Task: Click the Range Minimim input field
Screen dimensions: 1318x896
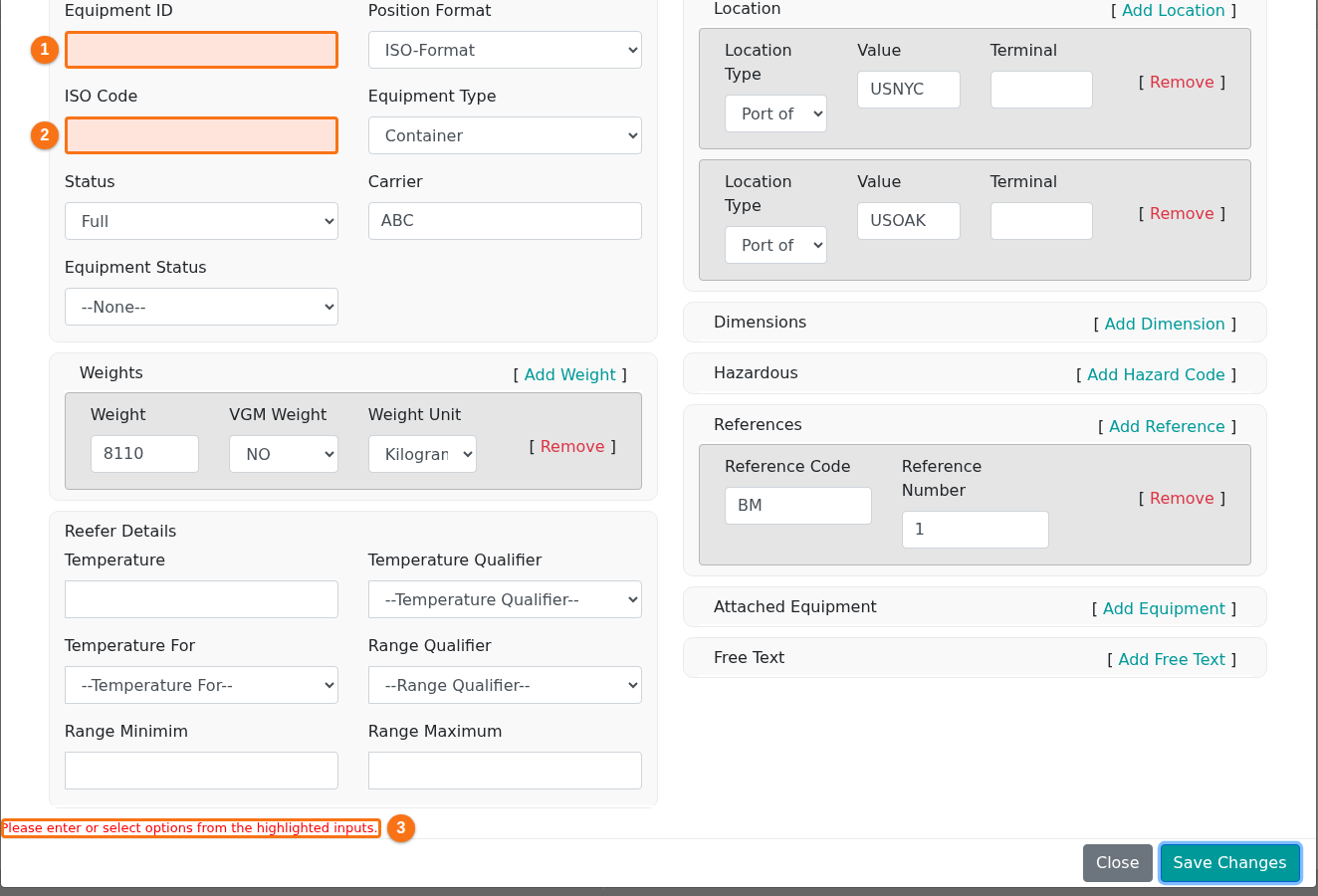Action: [201, 771]
